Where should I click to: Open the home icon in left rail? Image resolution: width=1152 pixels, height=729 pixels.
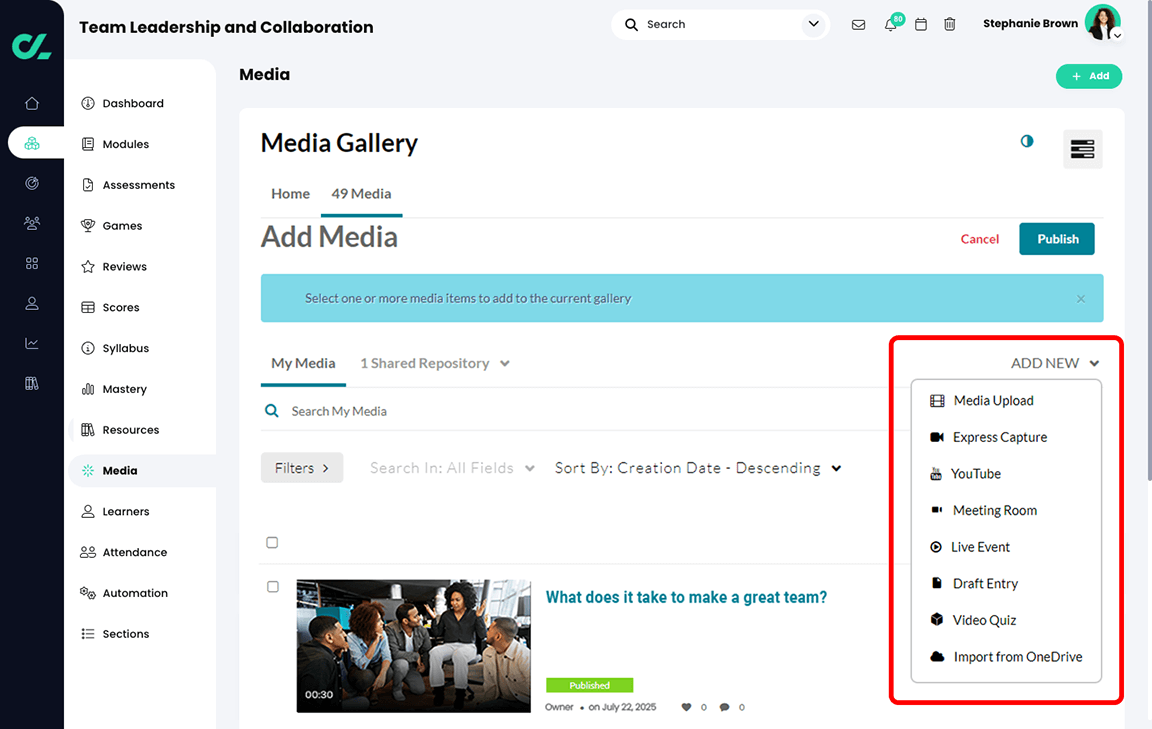32,104
